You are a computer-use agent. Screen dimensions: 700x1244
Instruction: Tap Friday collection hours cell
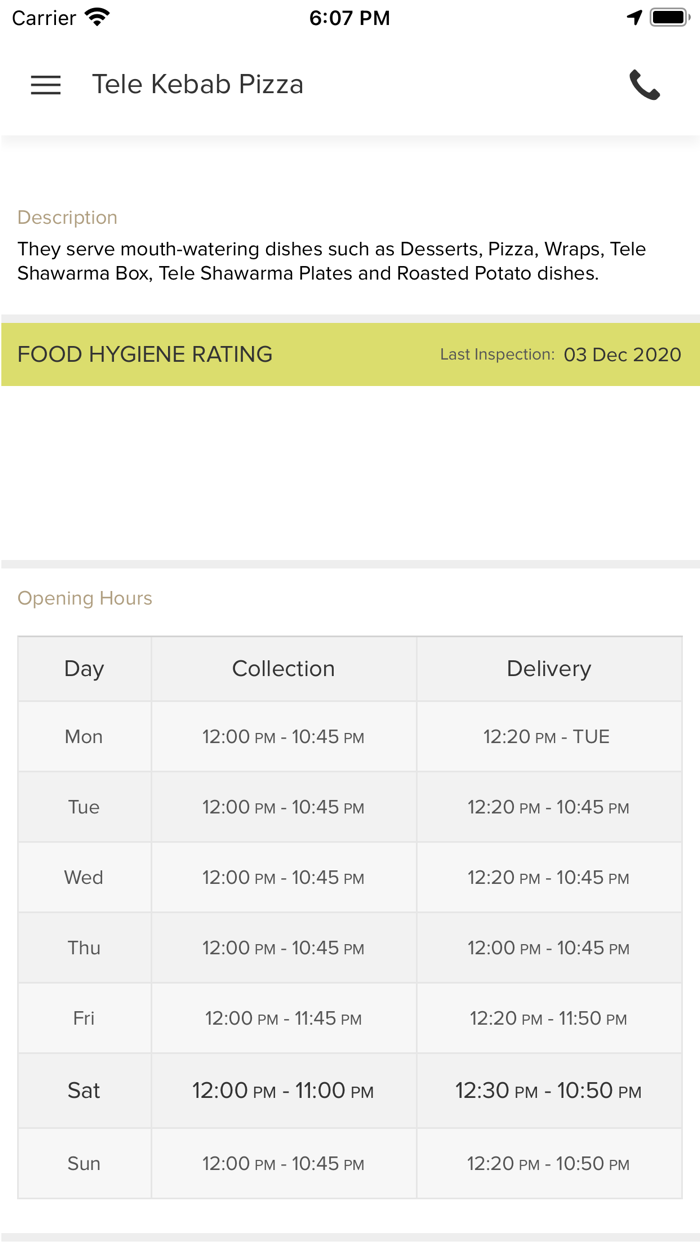click(283, 1019)
